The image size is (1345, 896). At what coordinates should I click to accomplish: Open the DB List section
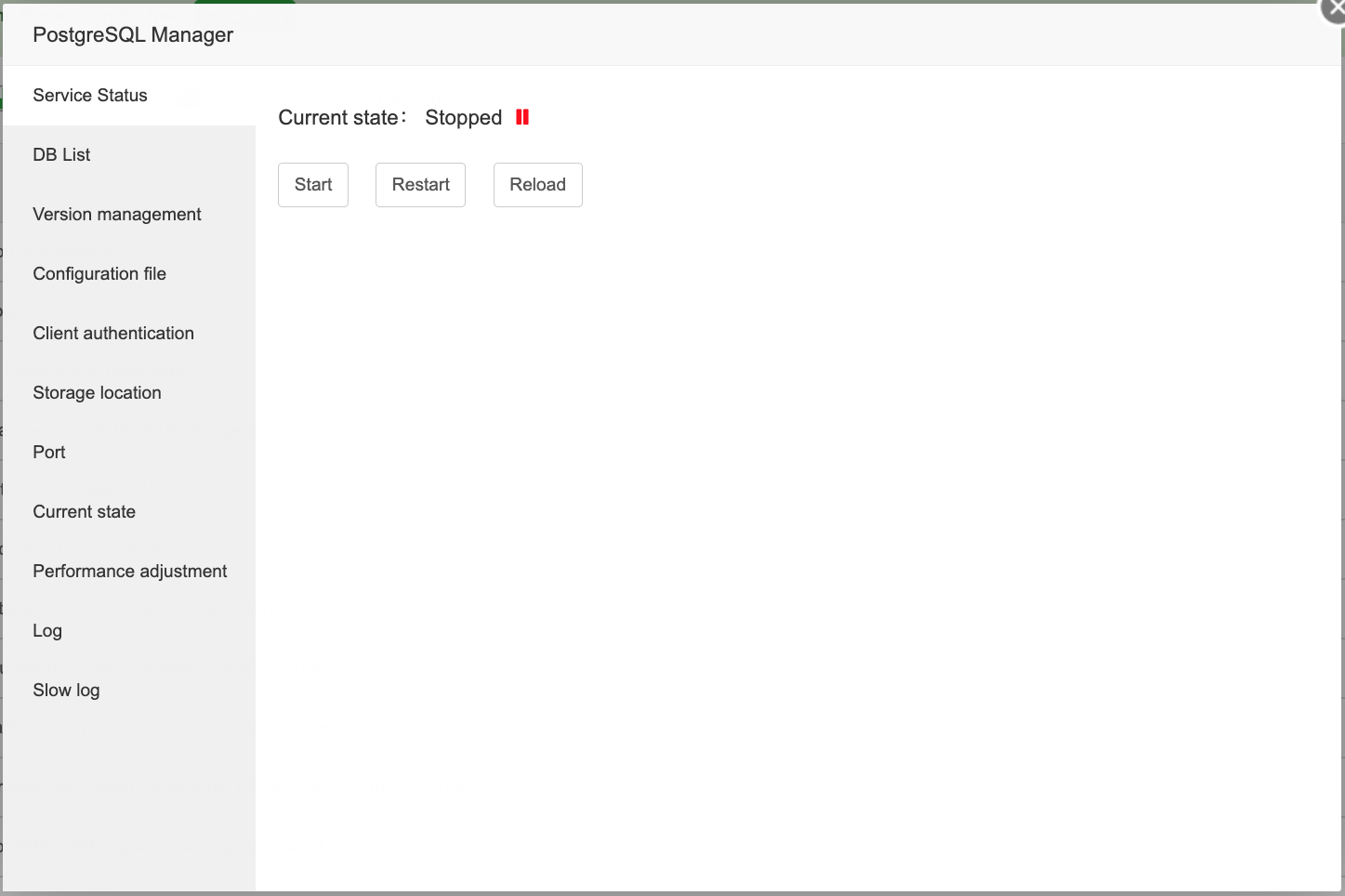[61, 154]
